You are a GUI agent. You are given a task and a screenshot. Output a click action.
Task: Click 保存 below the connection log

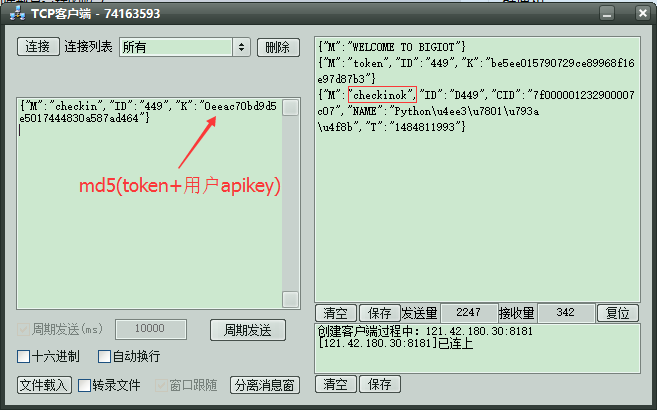pyautogui.click(x=376, y=384)
